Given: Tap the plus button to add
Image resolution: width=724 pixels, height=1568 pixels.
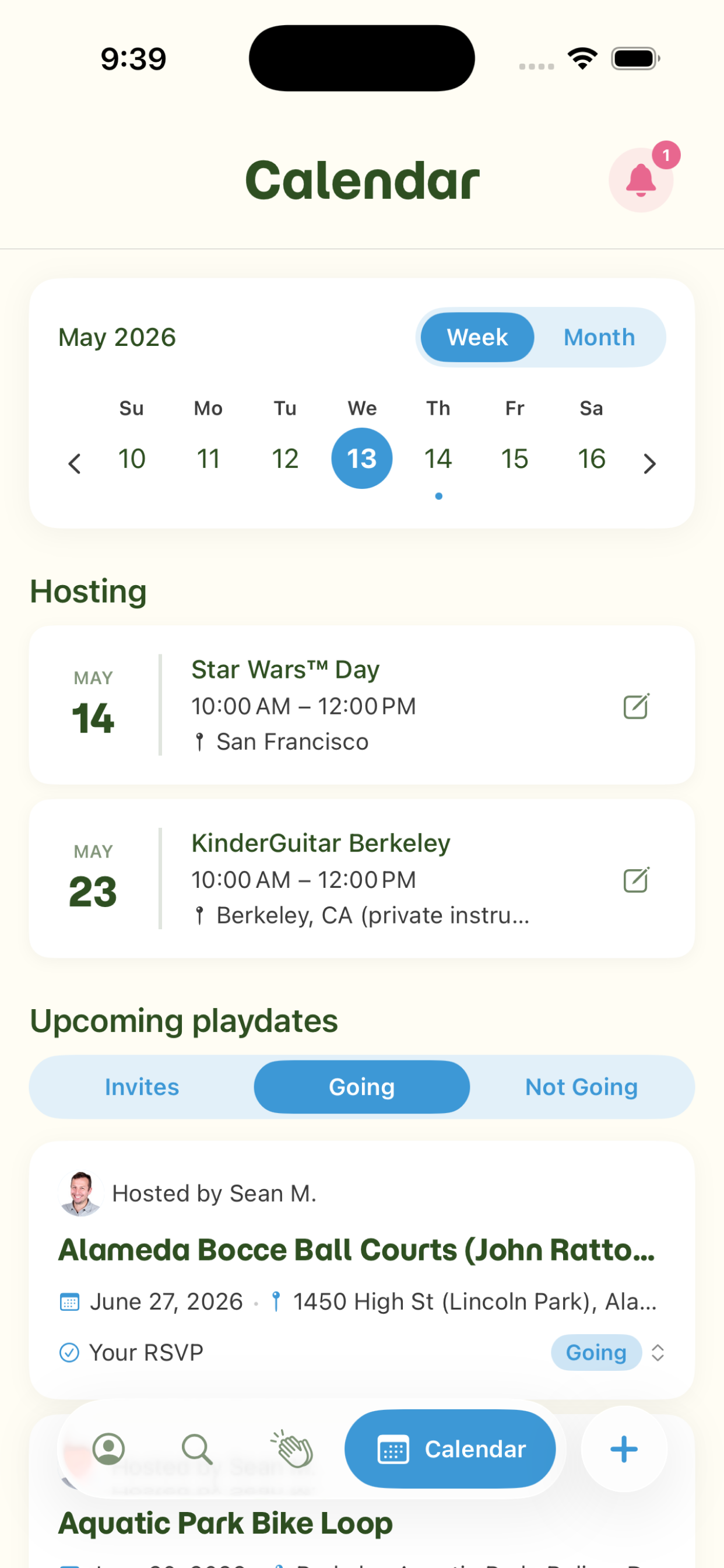Looking at the screenshot, I should click(x=624, y=1450).
